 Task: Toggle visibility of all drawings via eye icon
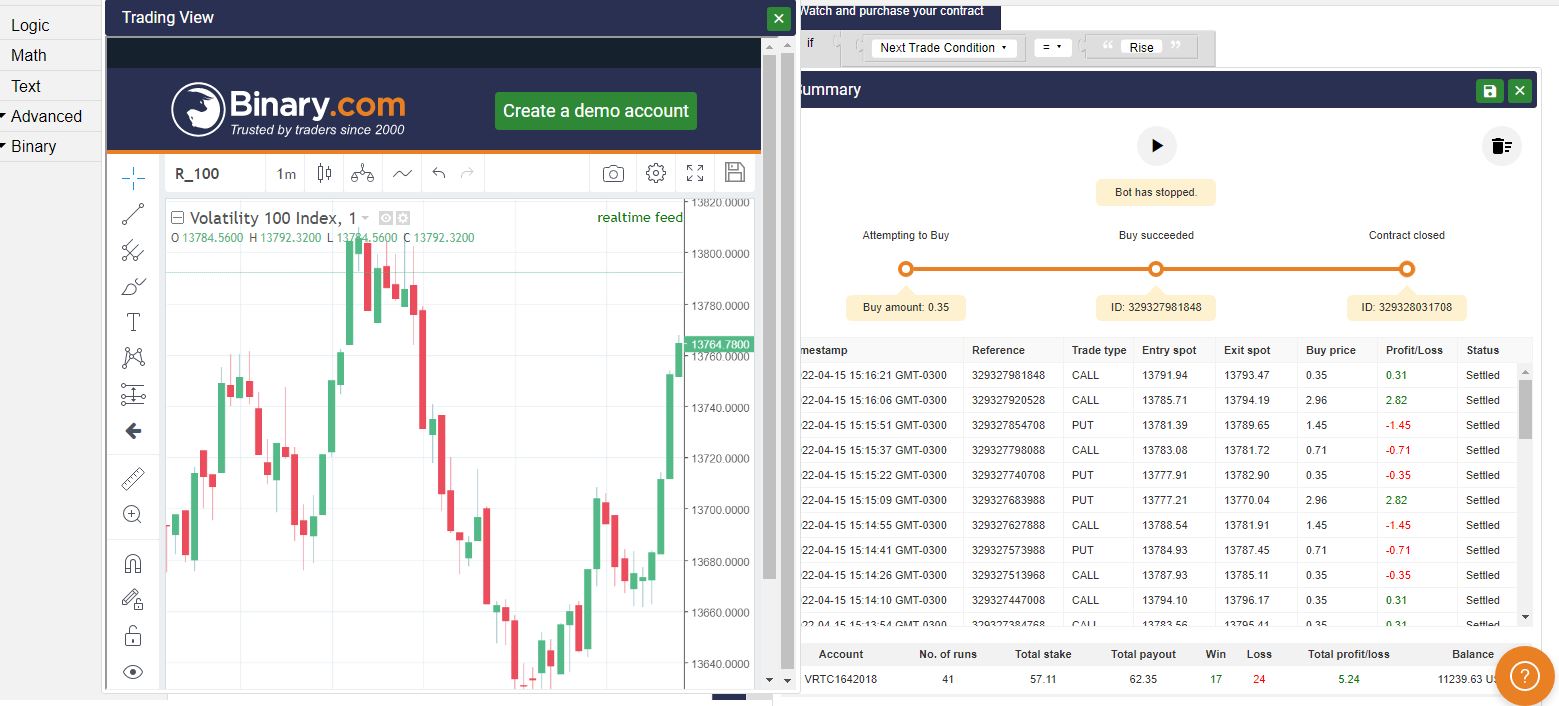click(x=133, y=671)
